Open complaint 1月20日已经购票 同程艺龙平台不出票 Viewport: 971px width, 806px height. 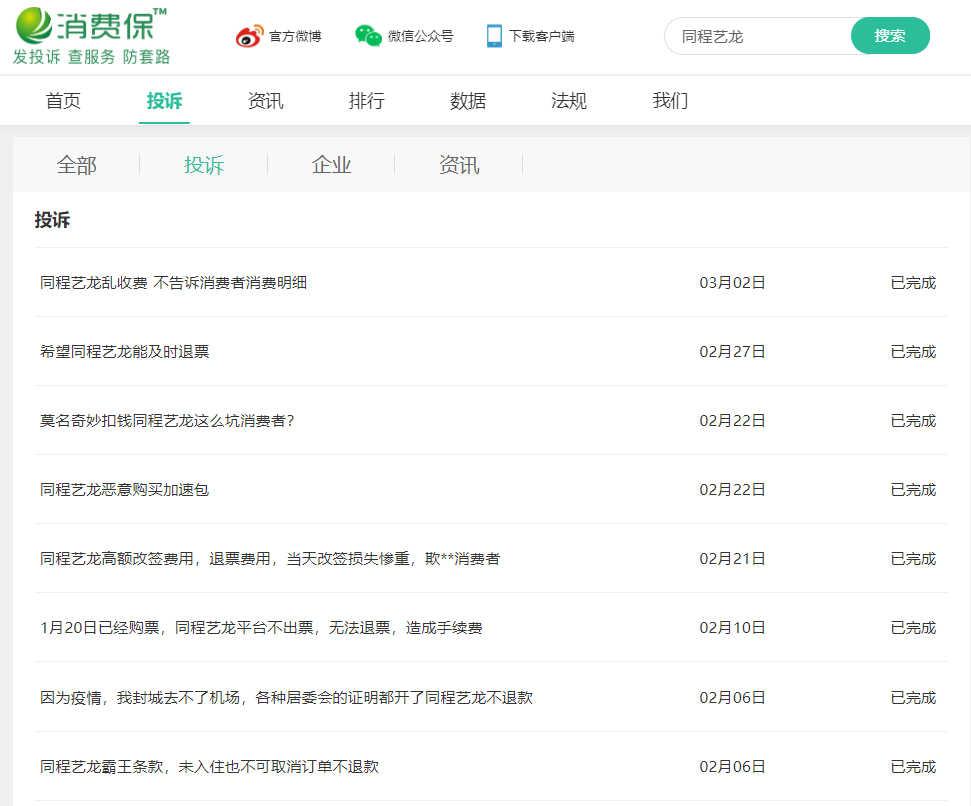point(261,628)
